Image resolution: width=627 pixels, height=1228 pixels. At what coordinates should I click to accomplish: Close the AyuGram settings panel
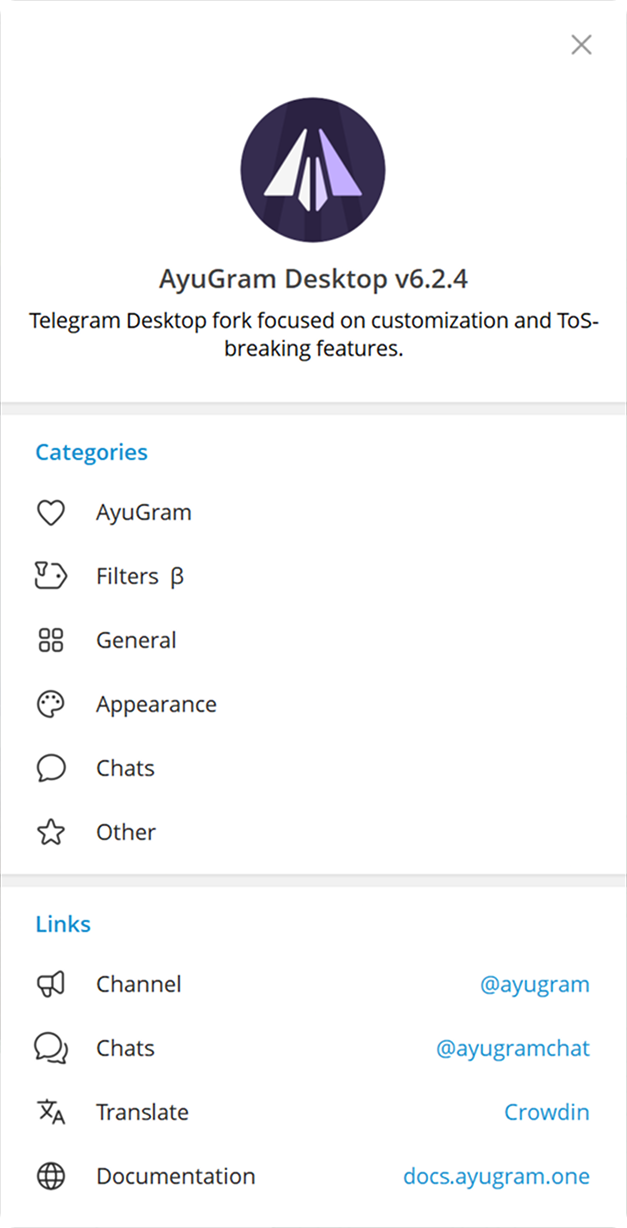click(x=581, y=45)
